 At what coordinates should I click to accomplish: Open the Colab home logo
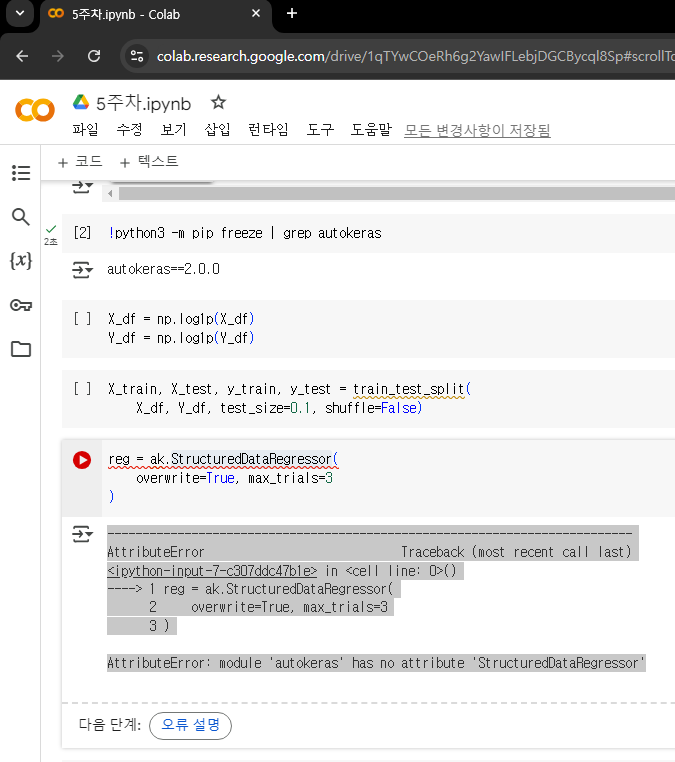[x=35, y=110]
